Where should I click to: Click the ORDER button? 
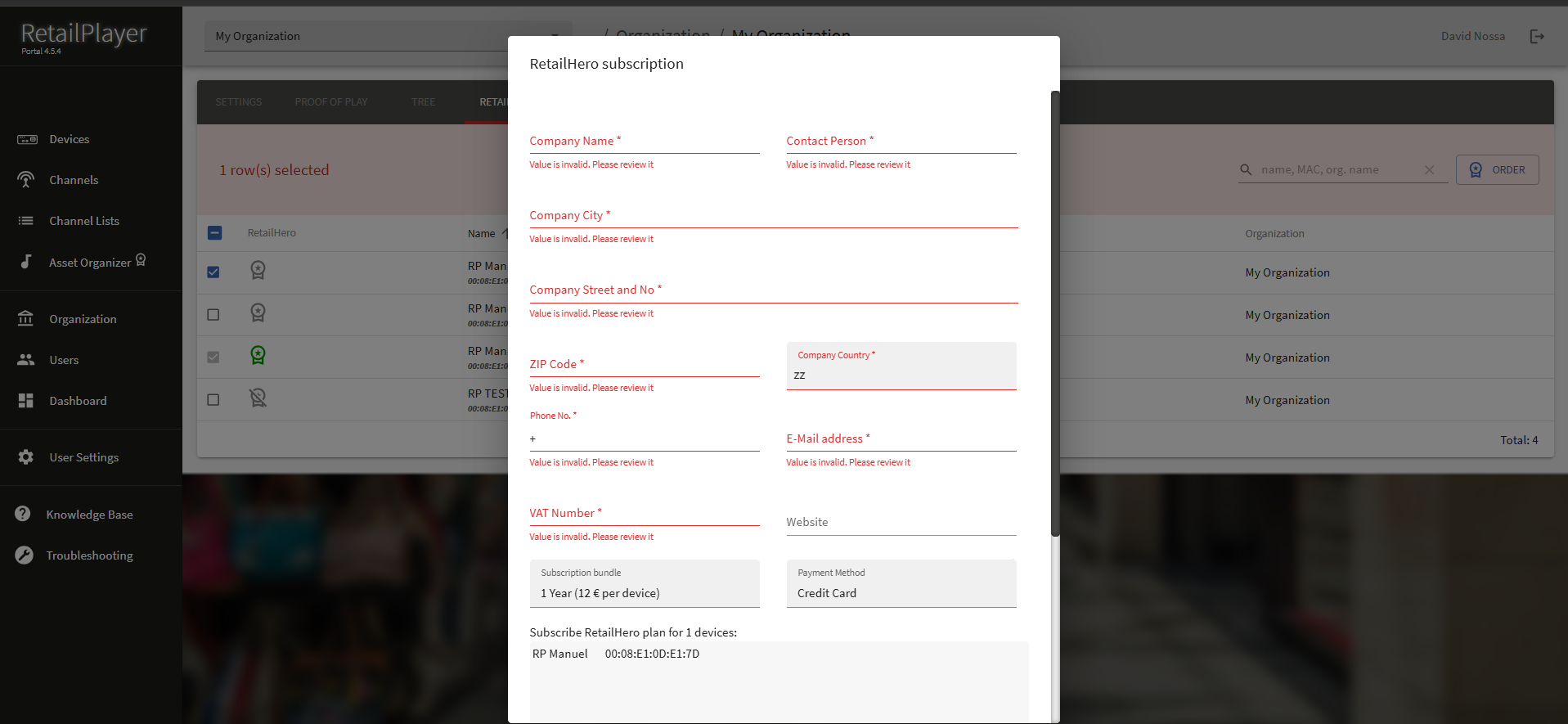point(1497,170)
